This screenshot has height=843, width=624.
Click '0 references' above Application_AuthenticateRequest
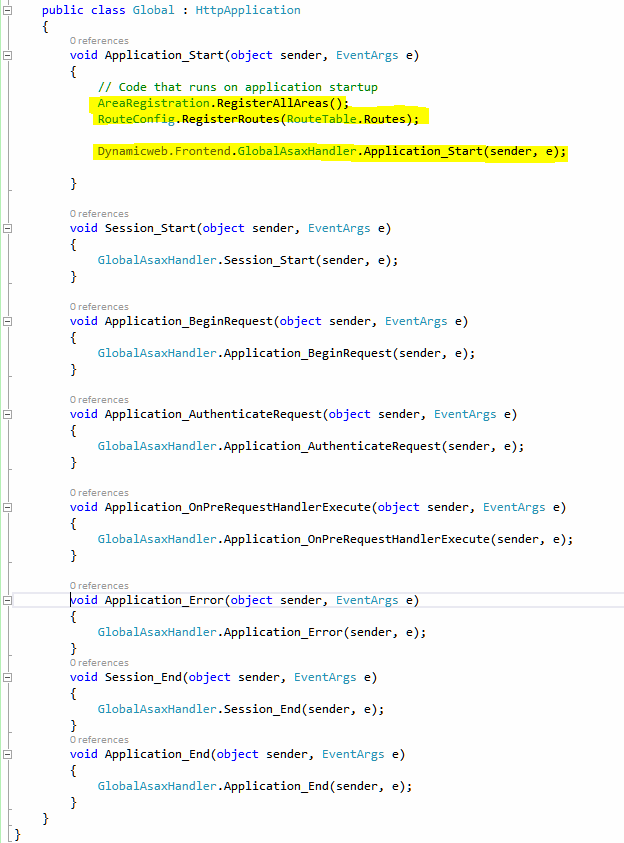click(99, 400)
